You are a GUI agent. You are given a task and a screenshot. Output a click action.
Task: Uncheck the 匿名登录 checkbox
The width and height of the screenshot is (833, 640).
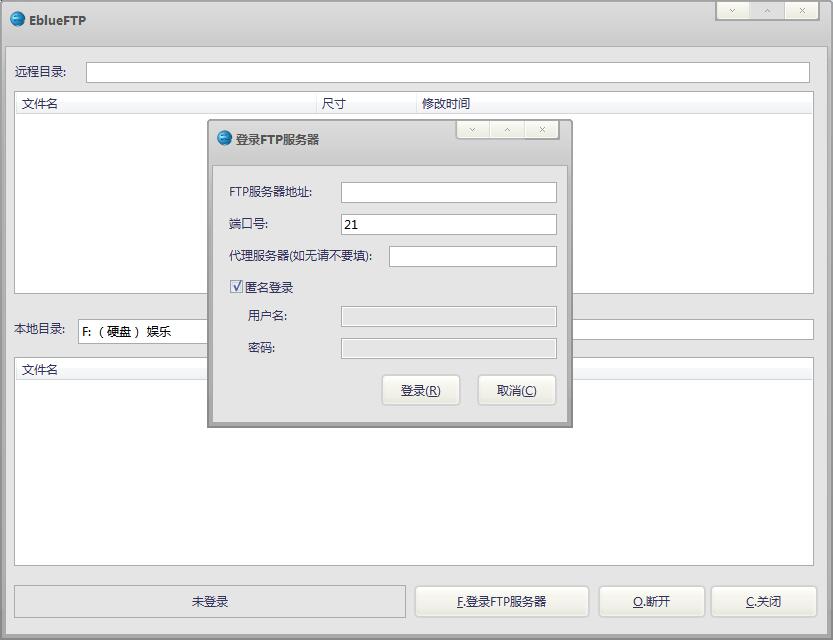click(236, 287)
